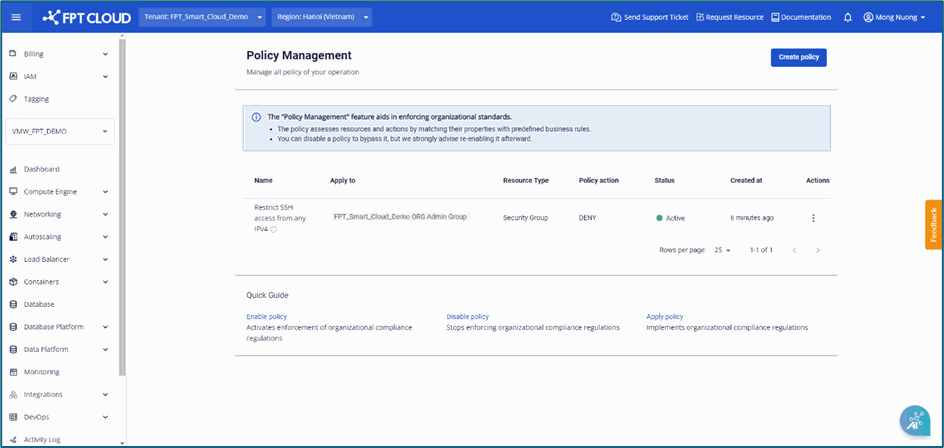The image size is (944, 448).
Task: Open the hamburger navigation menu
Action: point(16,17)
